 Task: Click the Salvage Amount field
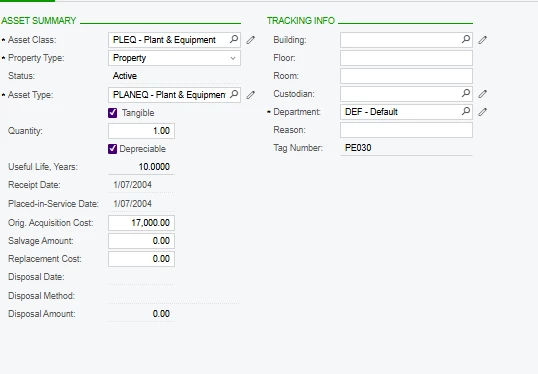coord(141,241)
